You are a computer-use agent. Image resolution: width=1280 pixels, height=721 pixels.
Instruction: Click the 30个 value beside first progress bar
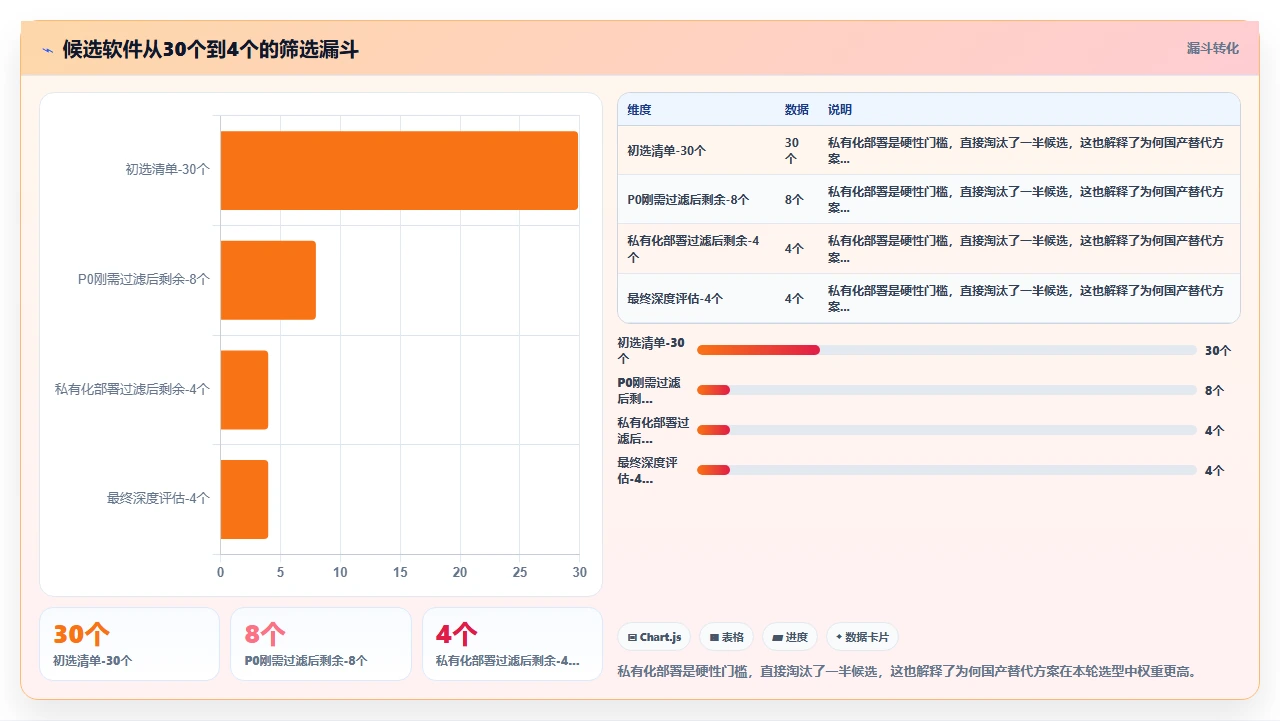(1218, 351)
